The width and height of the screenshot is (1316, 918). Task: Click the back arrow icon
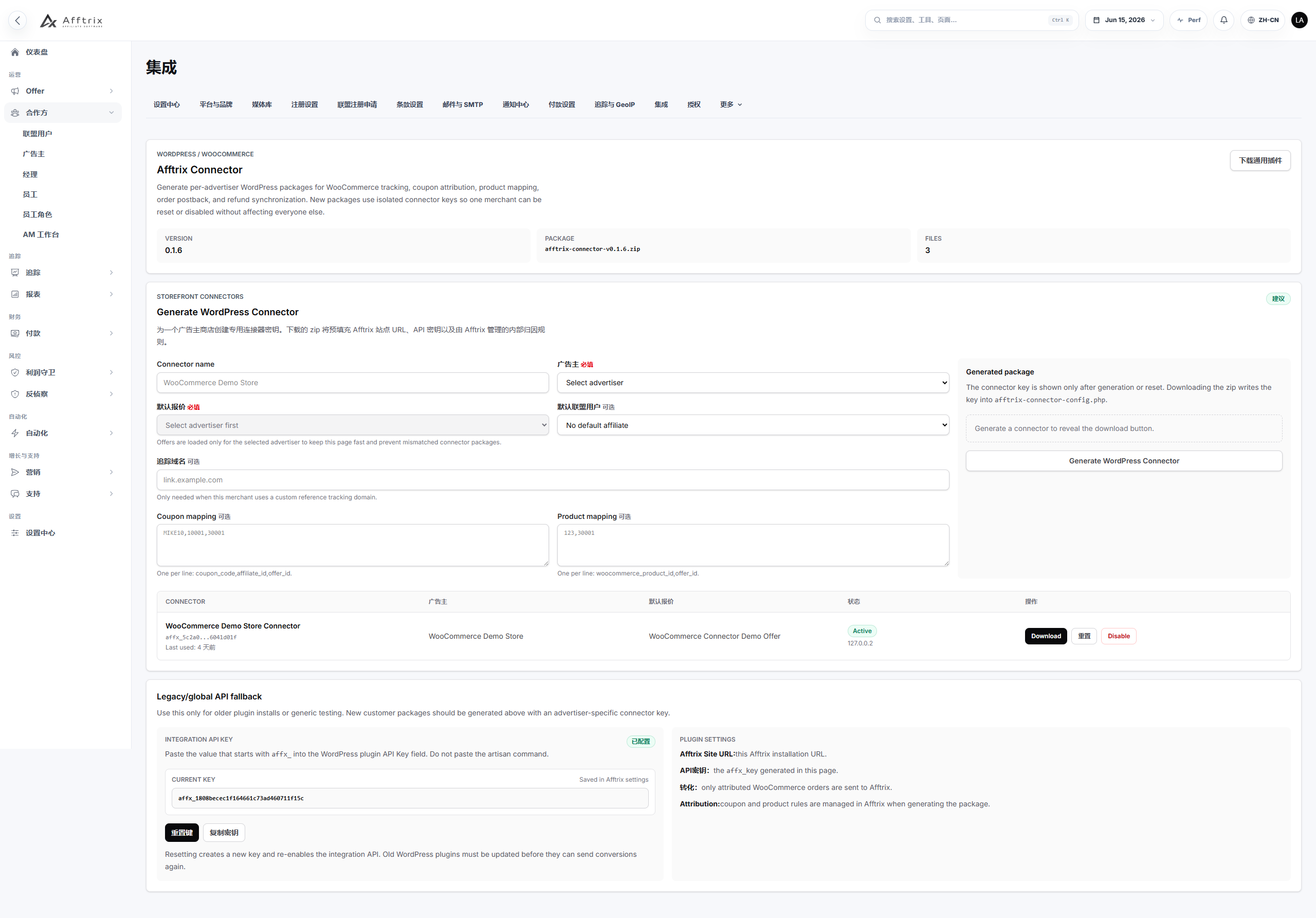(18, 20)
